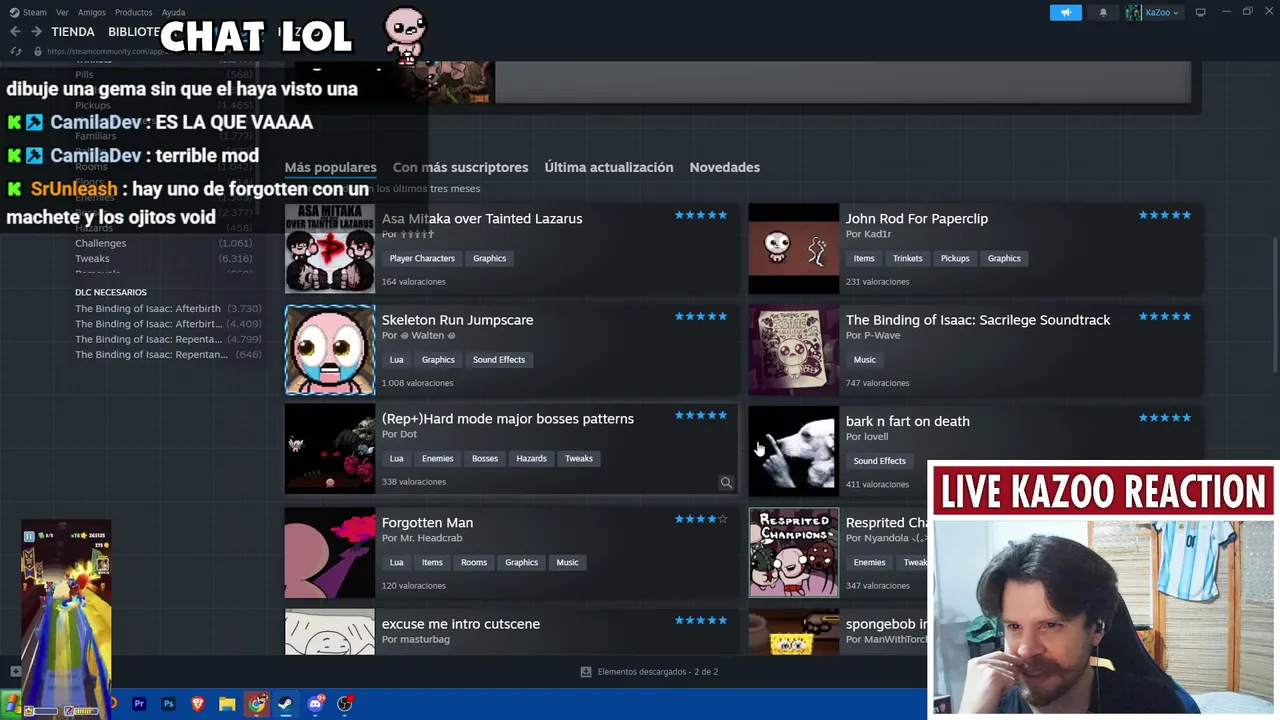
Task: Click the magnifier icon on Hard mode card
Action: pyautogui.click(x=726, y=483)
